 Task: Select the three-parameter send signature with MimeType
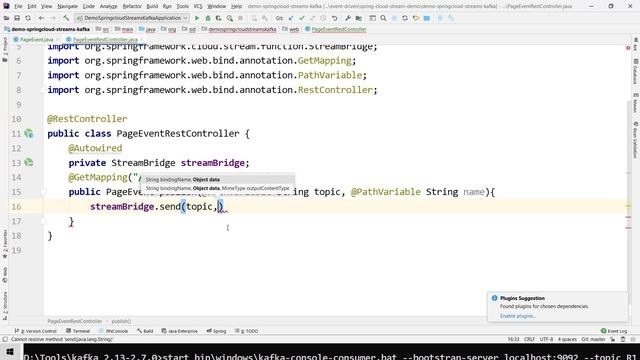(218, 188)
